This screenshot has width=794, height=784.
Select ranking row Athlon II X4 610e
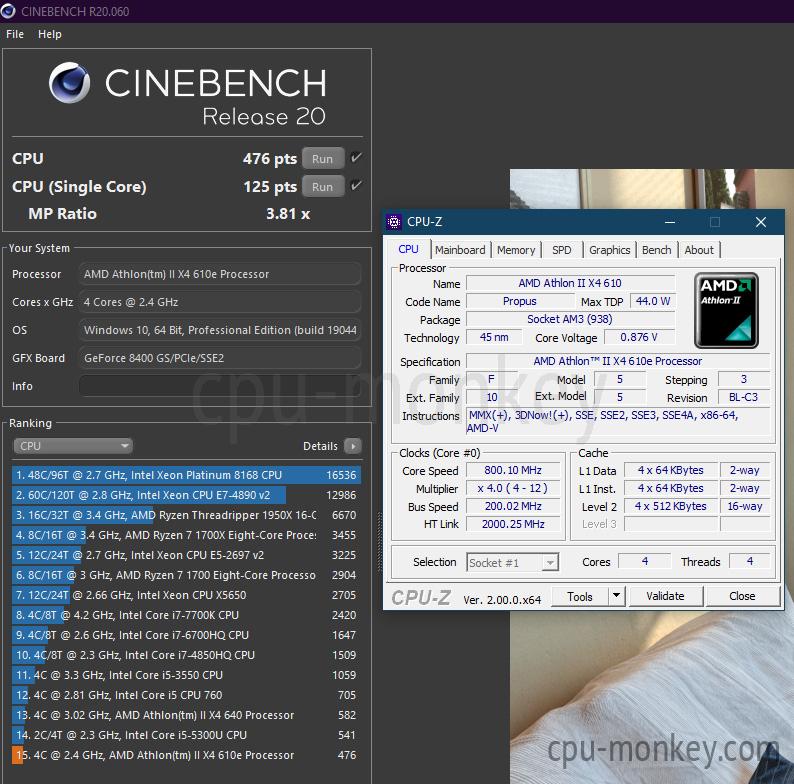tap(186, 755)
